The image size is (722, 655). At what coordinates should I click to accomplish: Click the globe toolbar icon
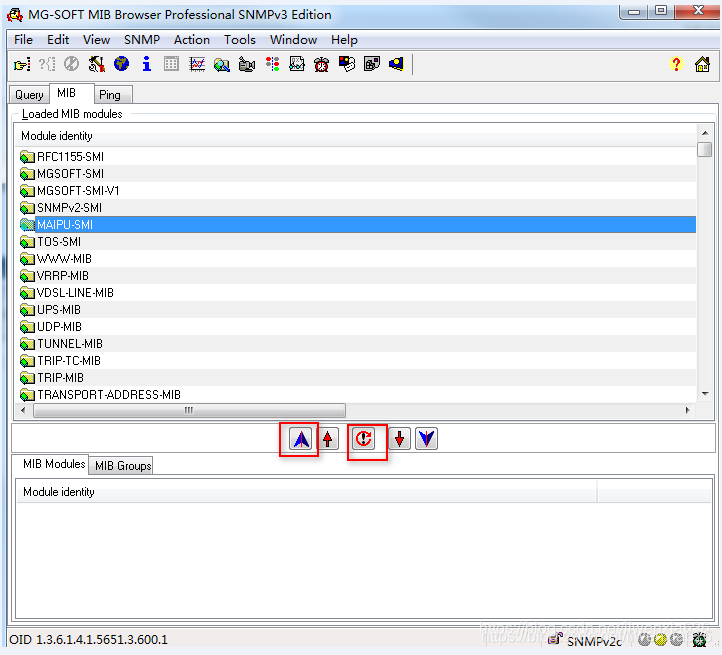coord(122,64)
